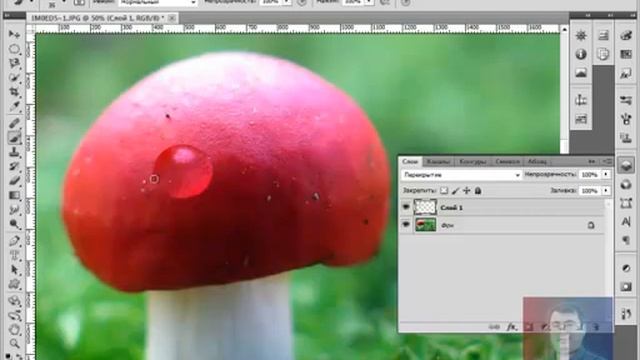Open the Paths panel dock icon

pos(626,203)
